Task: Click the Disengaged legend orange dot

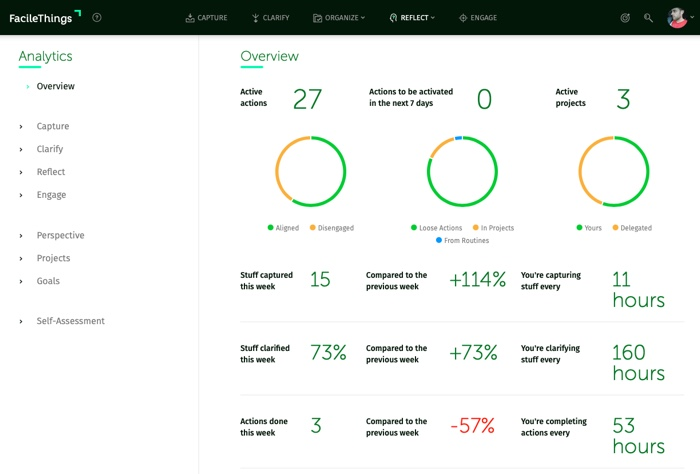Action: (x=313, y=228)
